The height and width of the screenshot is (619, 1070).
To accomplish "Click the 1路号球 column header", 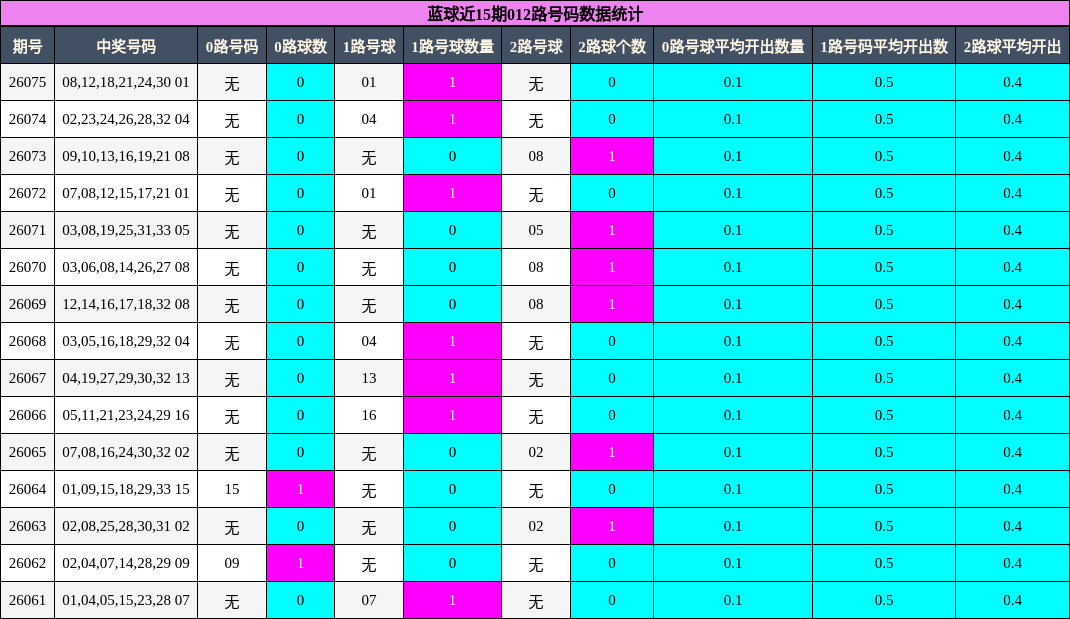I will point(369,46).
